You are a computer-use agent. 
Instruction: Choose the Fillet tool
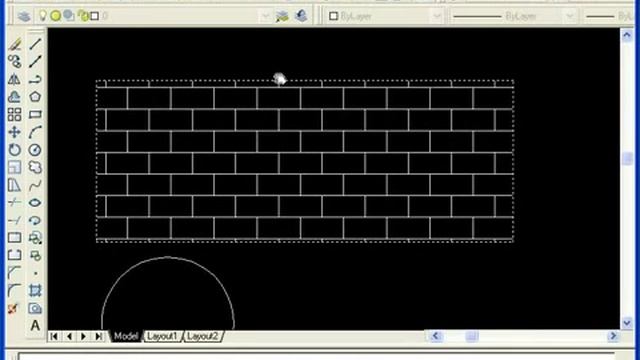[15, 290]
